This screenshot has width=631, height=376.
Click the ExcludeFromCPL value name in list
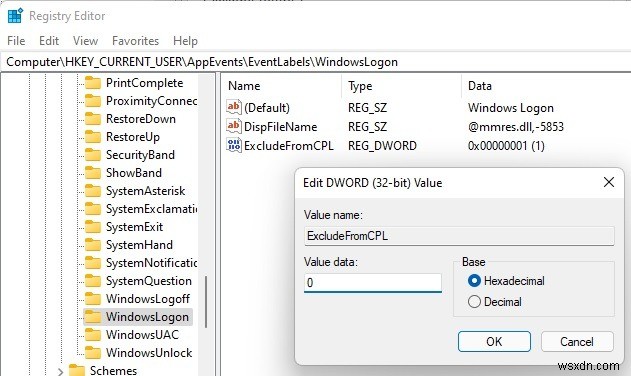click(x=289, y=146)
